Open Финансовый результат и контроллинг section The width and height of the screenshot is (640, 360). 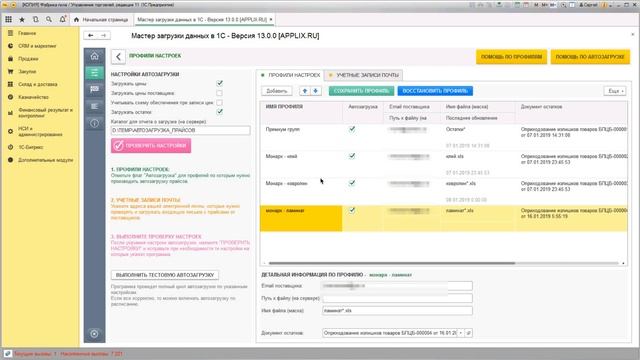pos(45,113)
